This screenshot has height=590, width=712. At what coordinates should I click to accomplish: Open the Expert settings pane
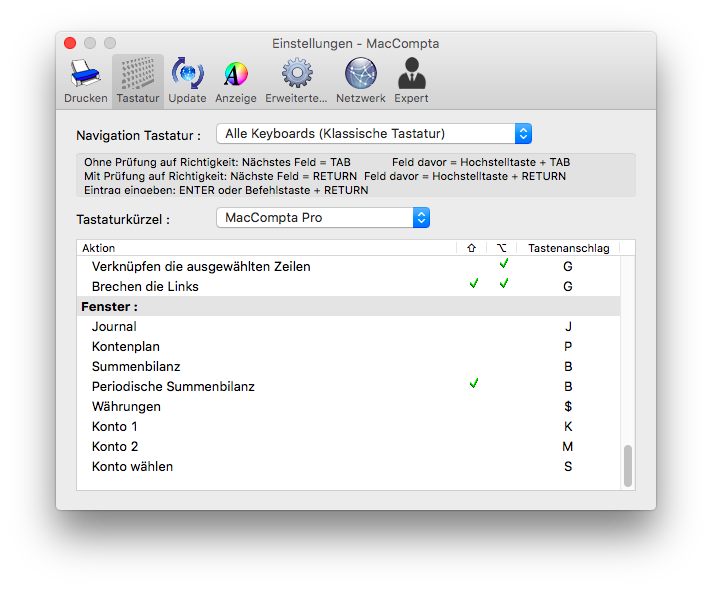point(411,80)
